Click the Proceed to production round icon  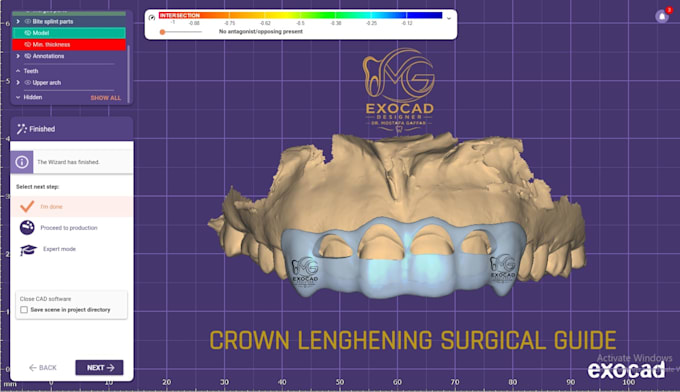[27, 227]
